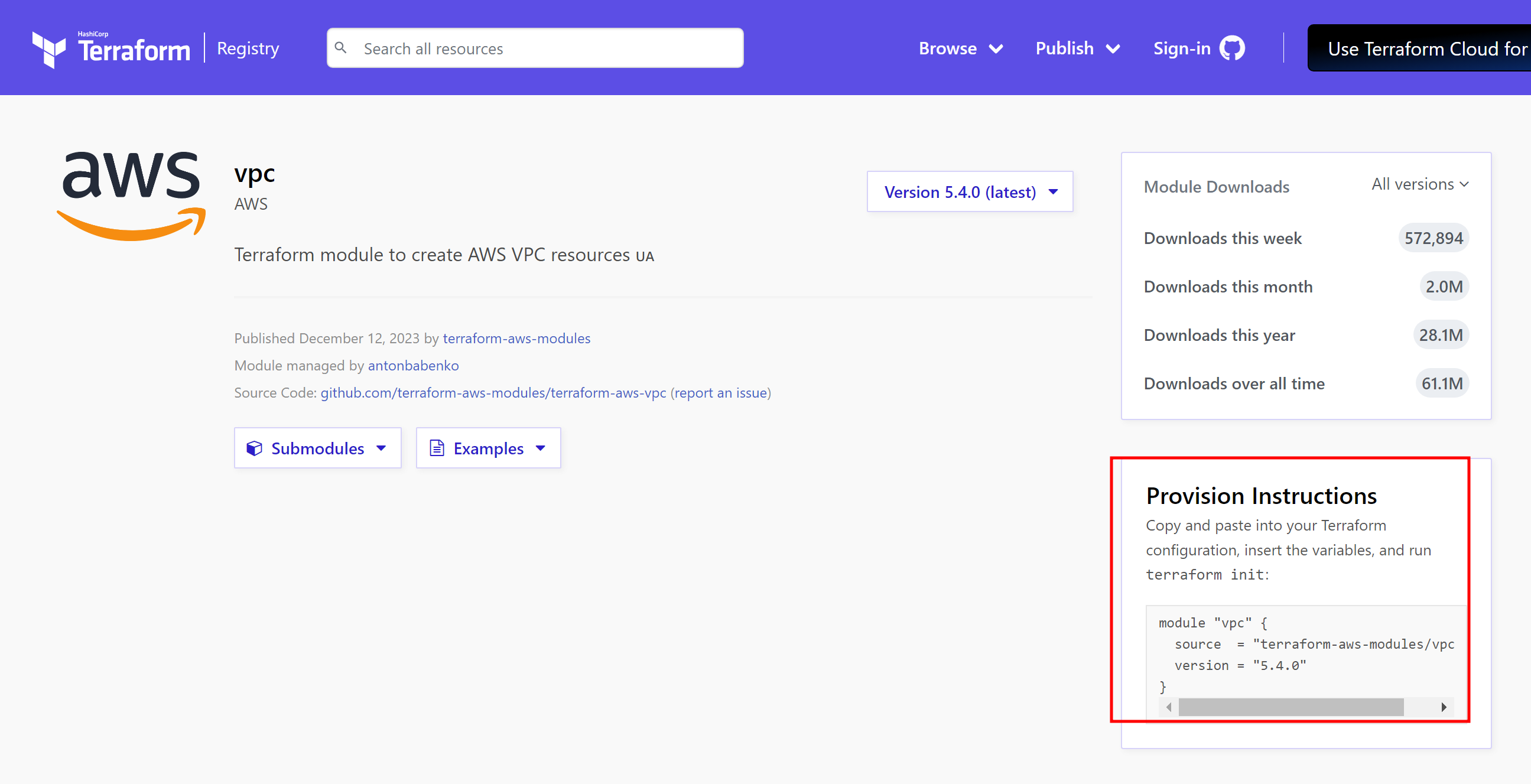
Task: Click the search magnifier icon
Action: click(340, 47)
